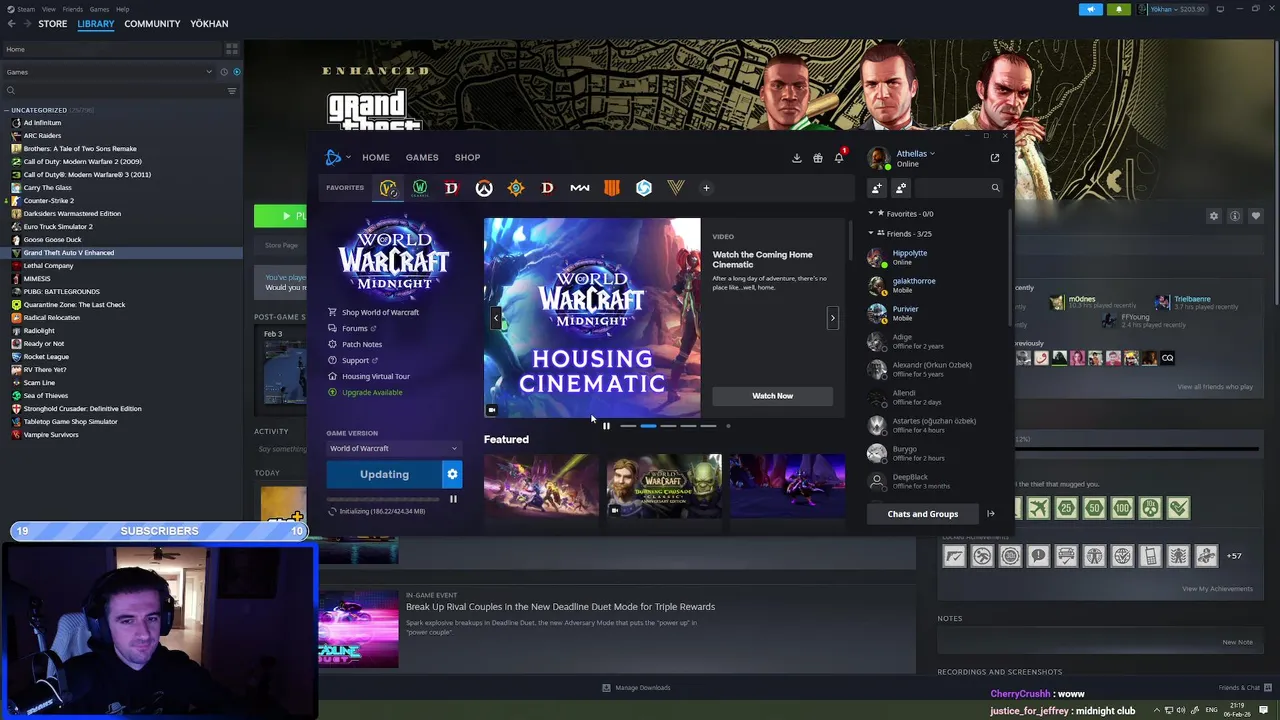Image resolution: width=1280 pixels, height=720 pixels.
Task: Open Steam Friends menu
Action: pyautogui.click(x=73, y=9)
